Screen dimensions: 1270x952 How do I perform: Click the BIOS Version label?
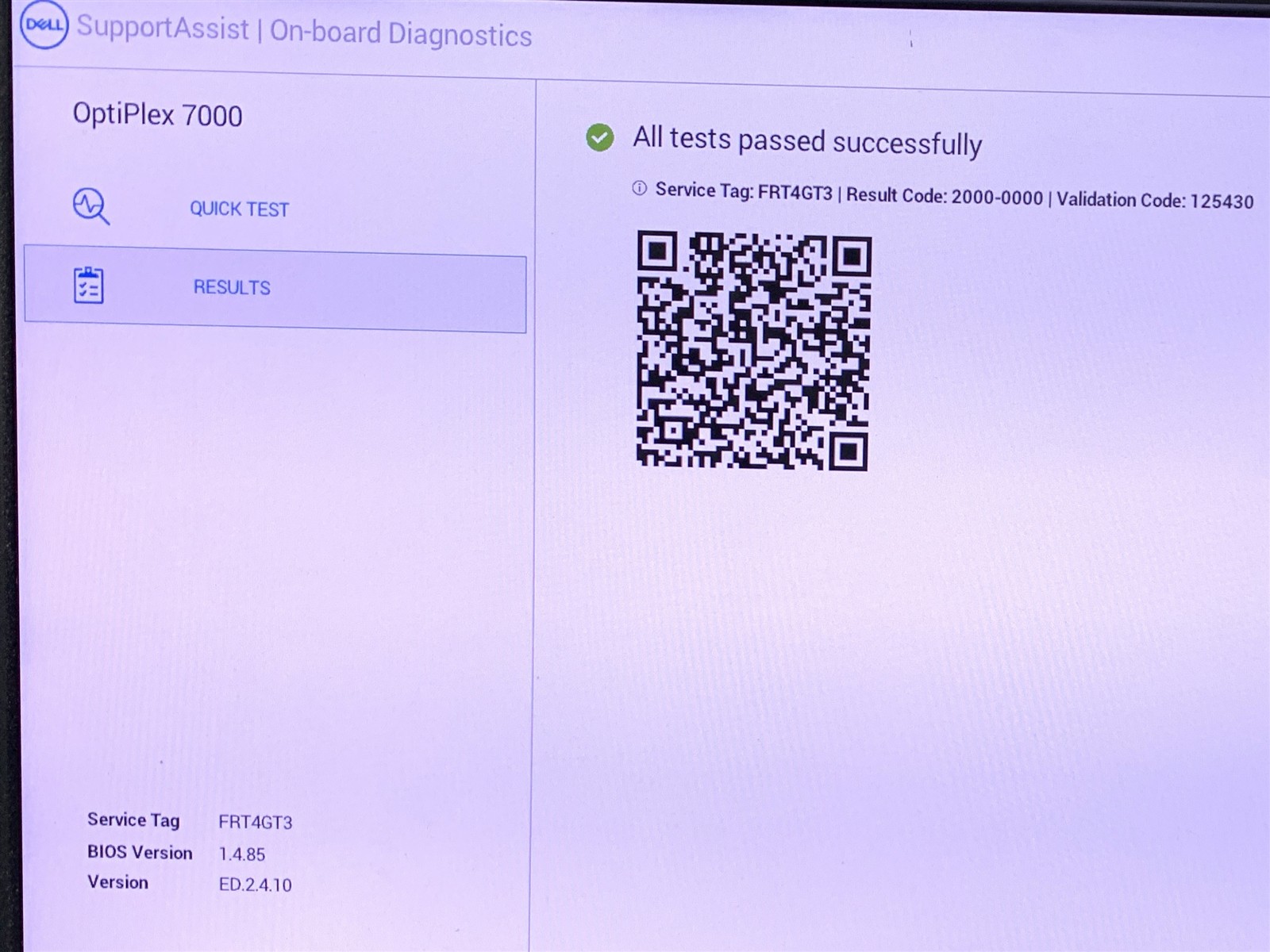point(140,852)
